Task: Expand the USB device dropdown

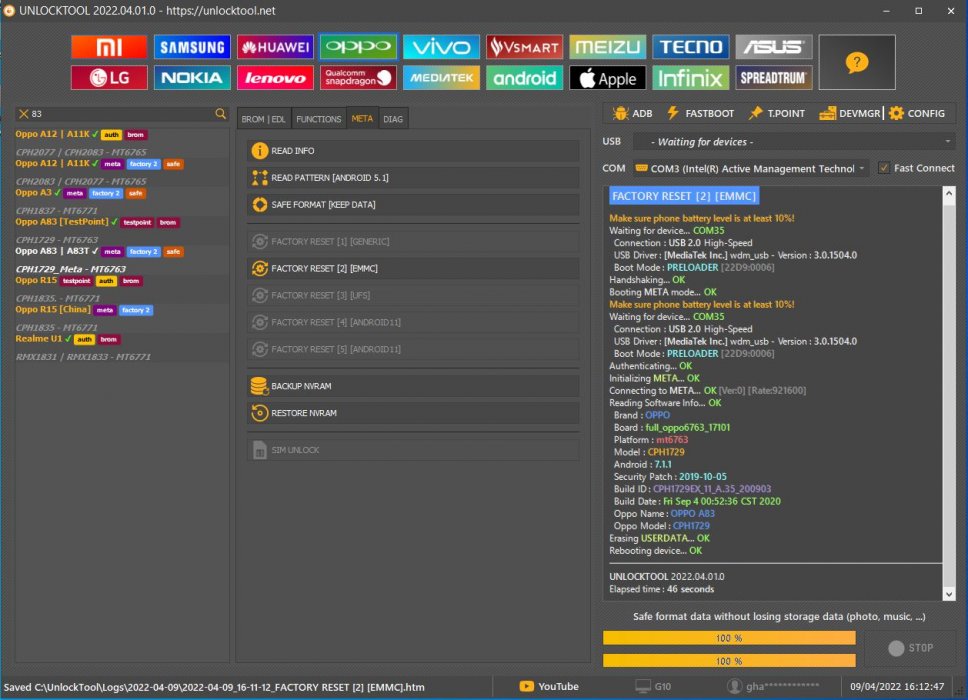Action: coord(794,142)
